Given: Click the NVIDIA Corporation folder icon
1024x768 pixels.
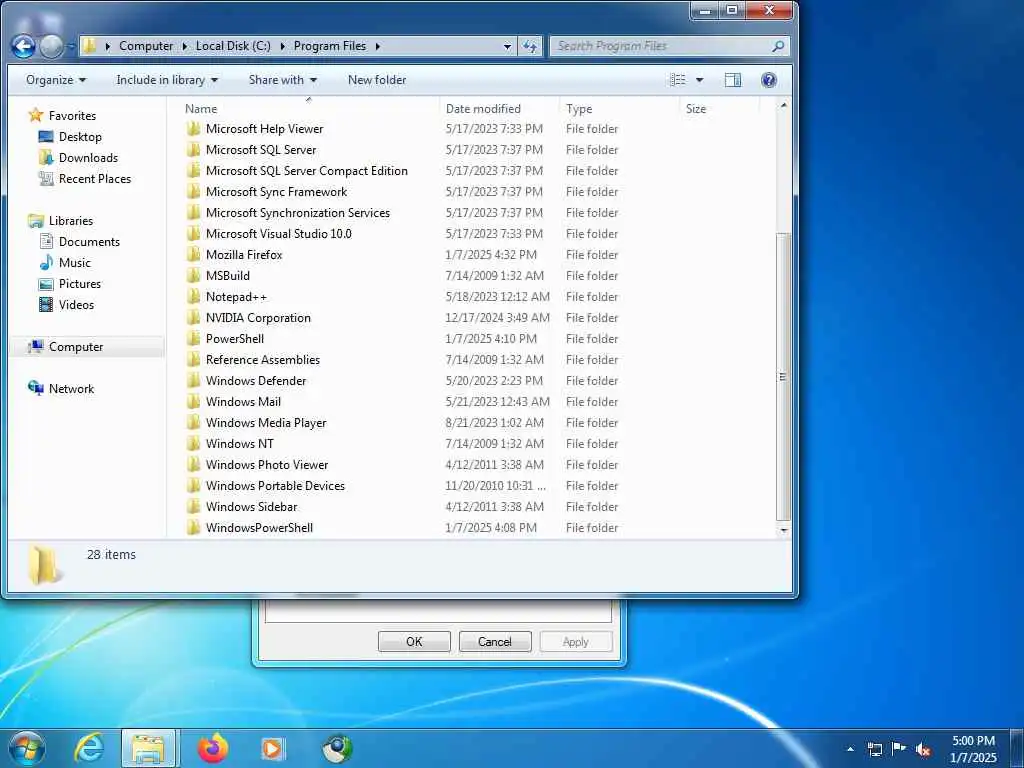Looking at the screenshot, I should click(x=193, y=317).
